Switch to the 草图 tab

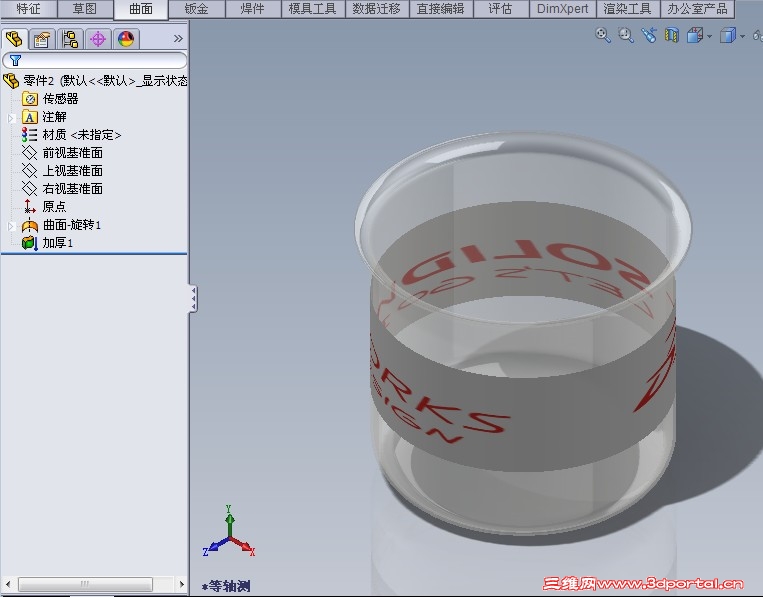(x=85, y=9)
